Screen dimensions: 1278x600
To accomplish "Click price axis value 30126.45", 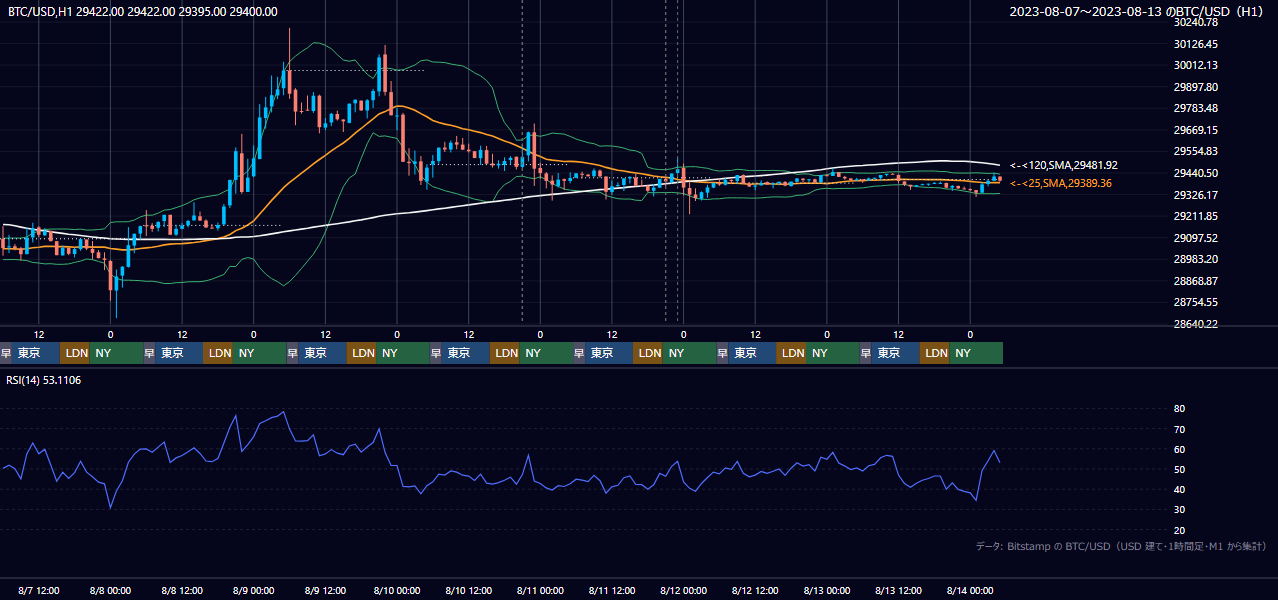I will click(x=1195, y=44).
